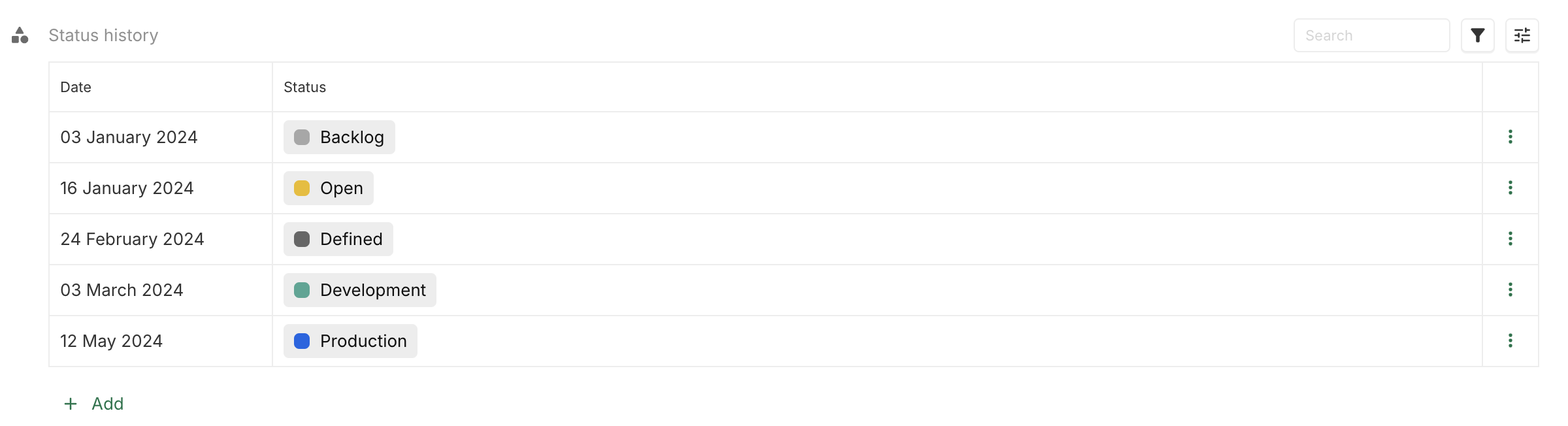Screen dimensions: 1568x426
Task: Click inside the Search field
Action: point(1371,35)
